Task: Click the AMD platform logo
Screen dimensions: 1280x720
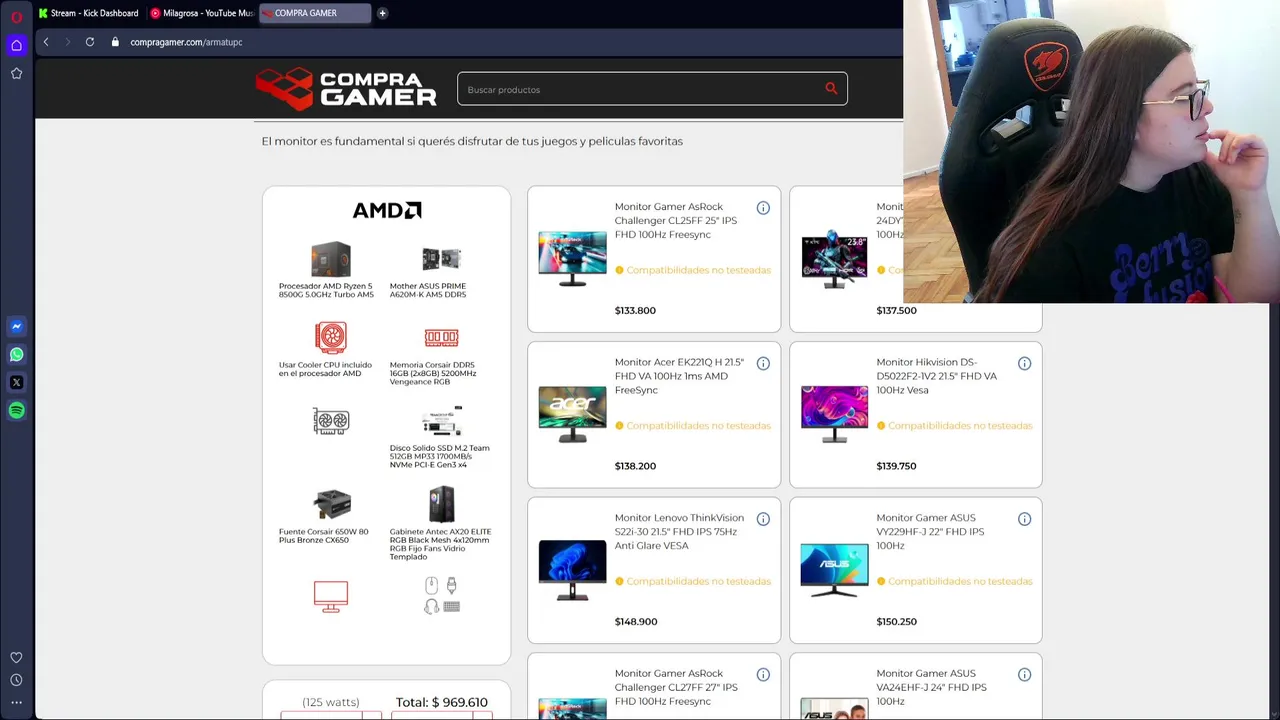Action: pyautogui.click(x=387, y=210)
